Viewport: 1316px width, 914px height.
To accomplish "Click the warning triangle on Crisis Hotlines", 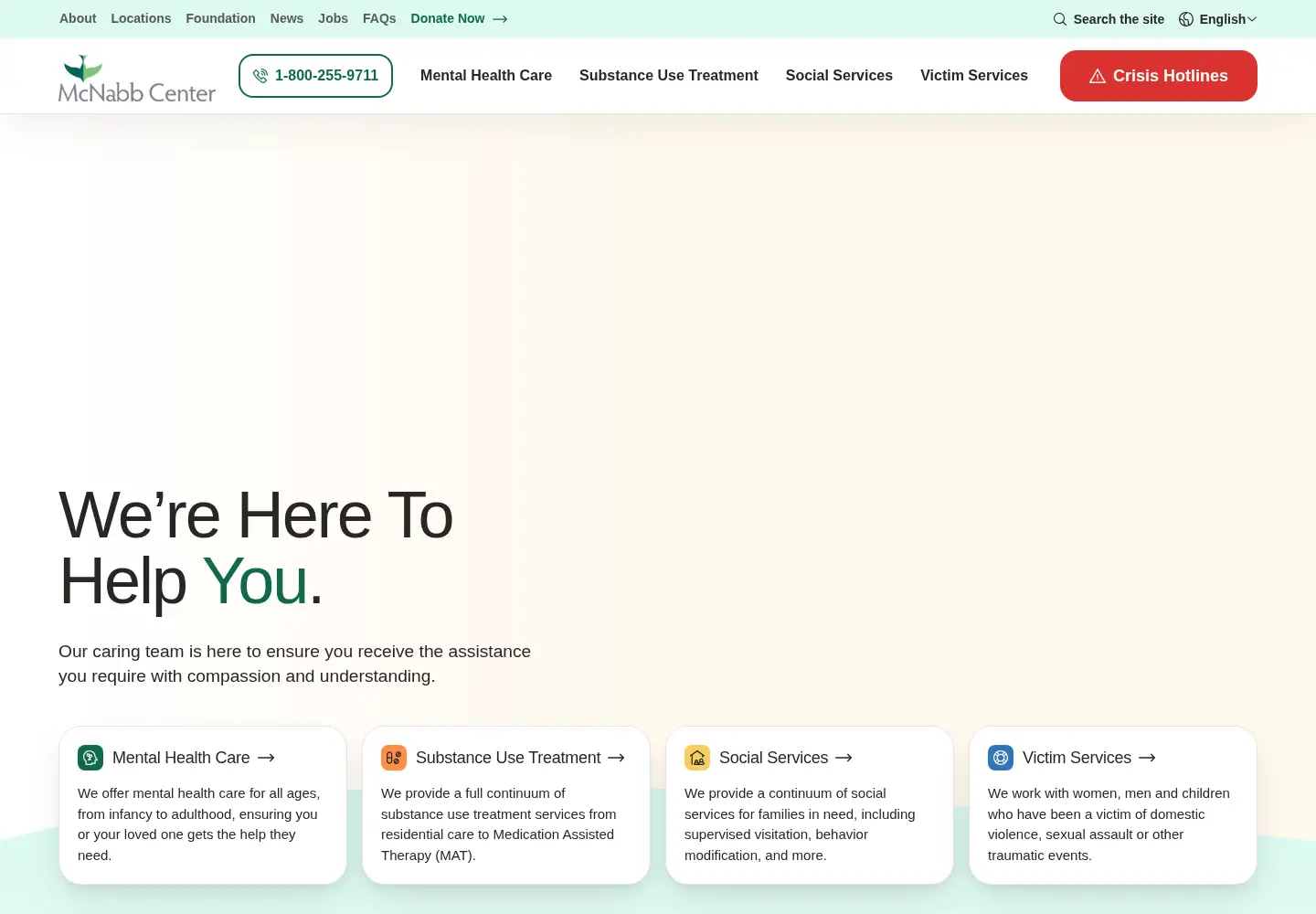I will coord(1098,76).
